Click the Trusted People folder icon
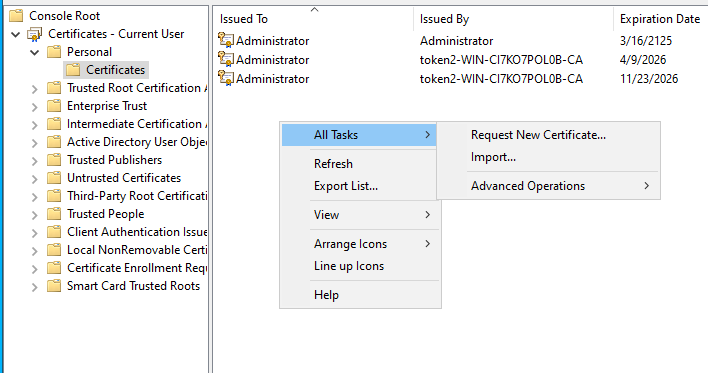708x373 pixels. click(x=54, y=214)
